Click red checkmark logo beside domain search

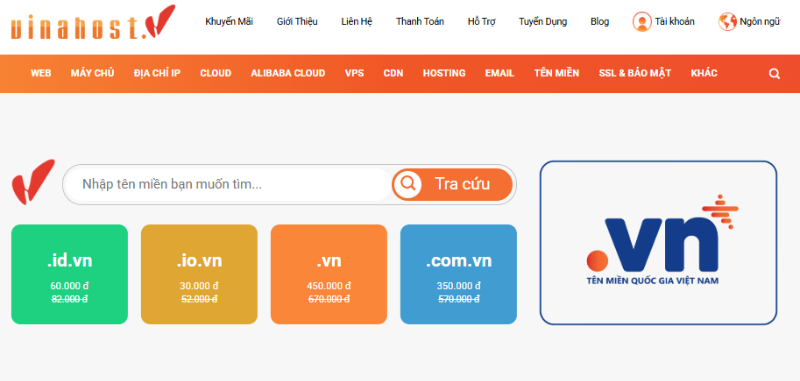coord(33,182)
